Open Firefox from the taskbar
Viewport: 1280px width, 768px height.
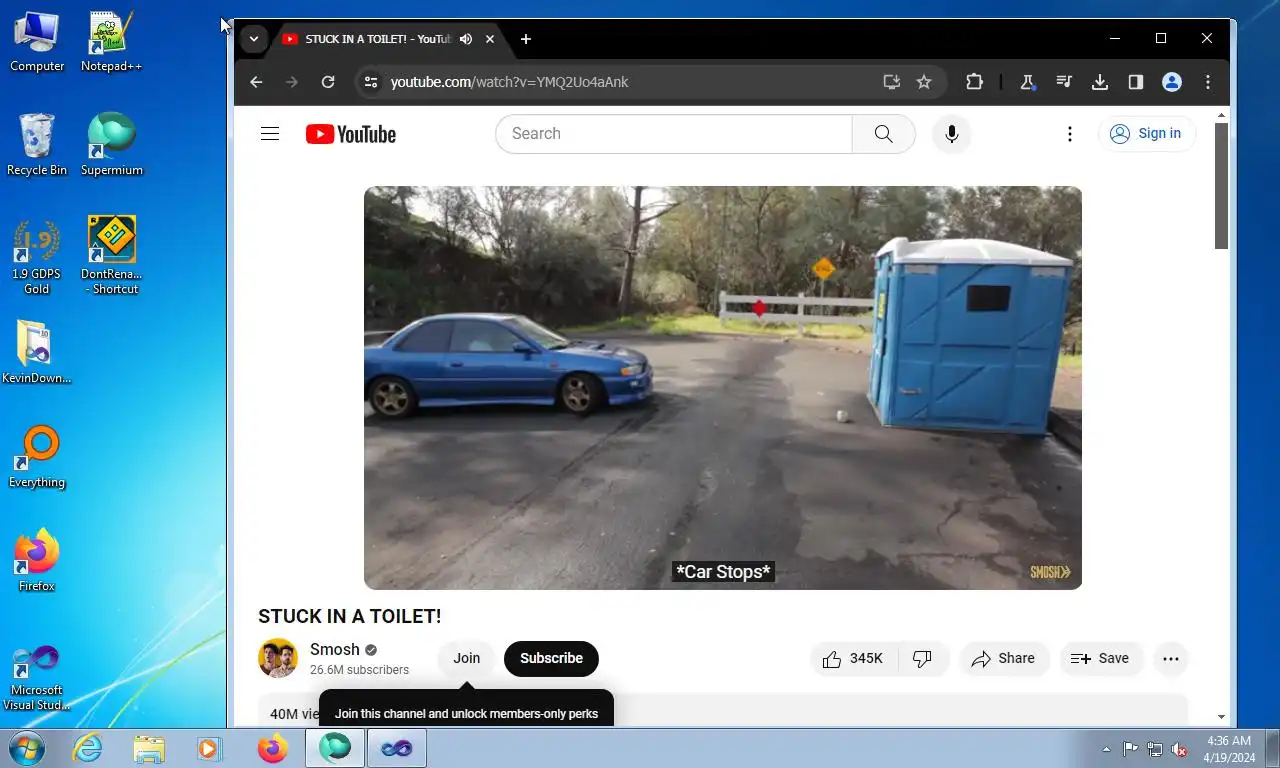[272, 748]
